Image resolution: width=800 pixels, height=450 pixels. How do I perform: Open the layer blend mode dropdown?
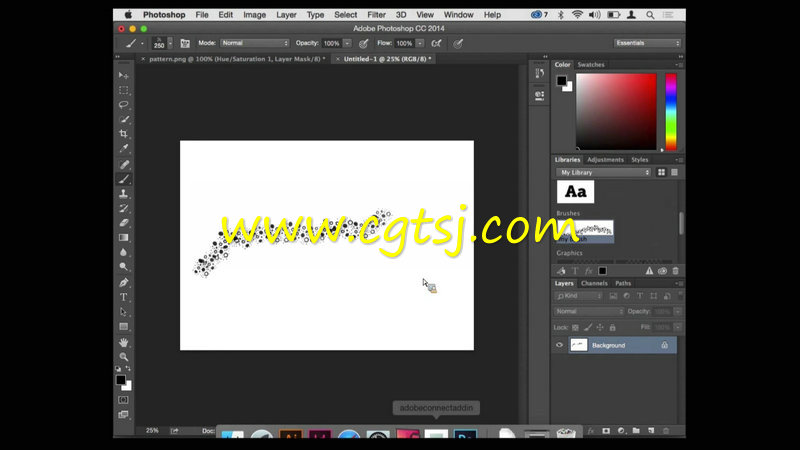589,311
